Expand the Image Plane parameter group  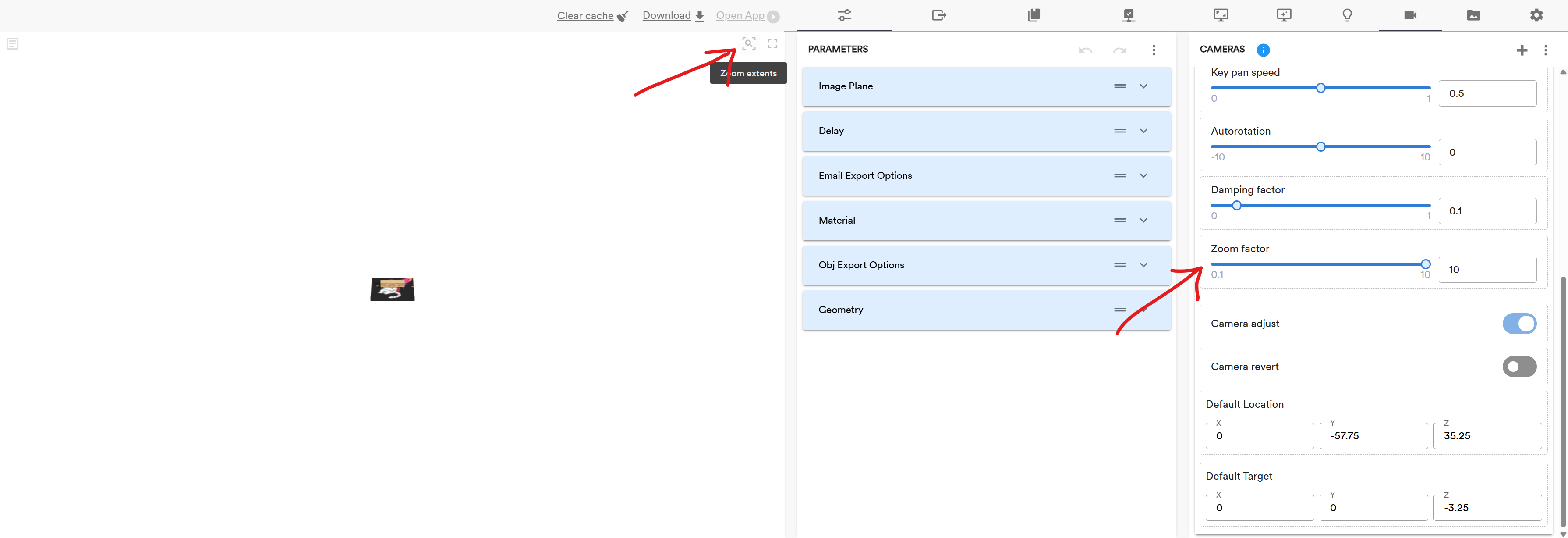point(1143,86)
